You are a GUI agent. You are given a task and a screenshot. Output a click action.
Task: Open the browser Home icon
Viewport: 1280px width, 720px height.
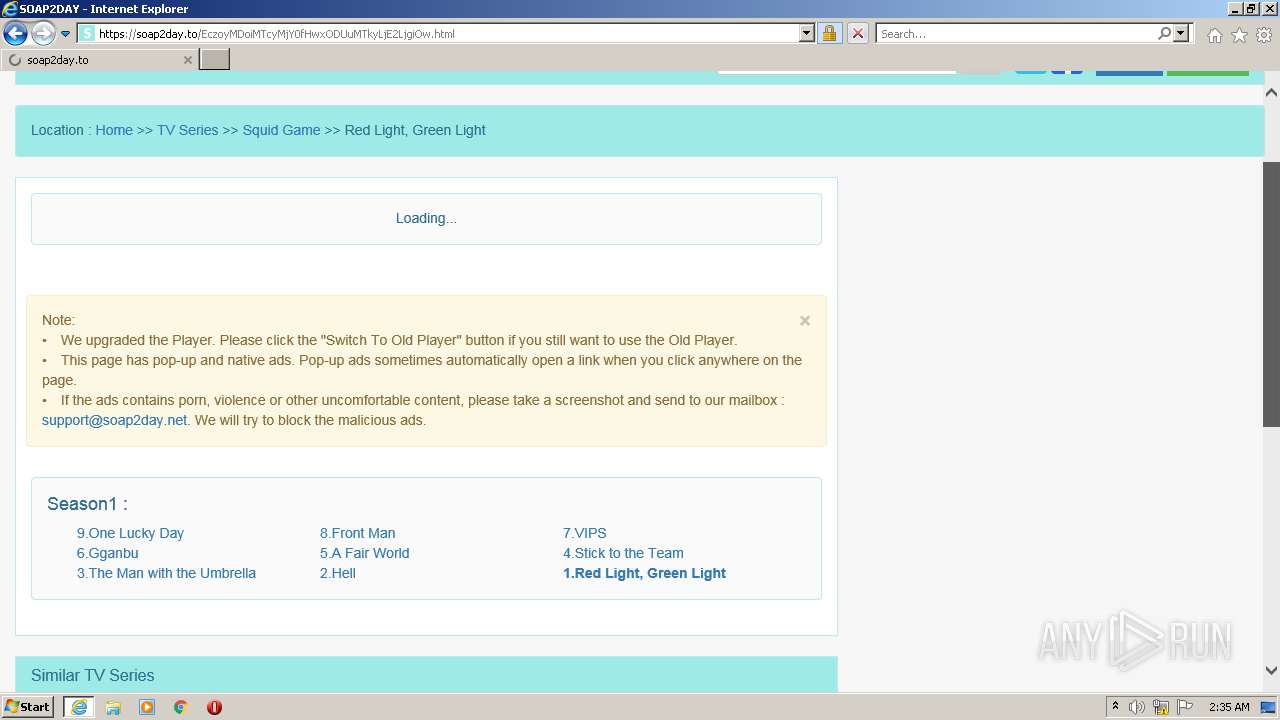(1214, 35)
